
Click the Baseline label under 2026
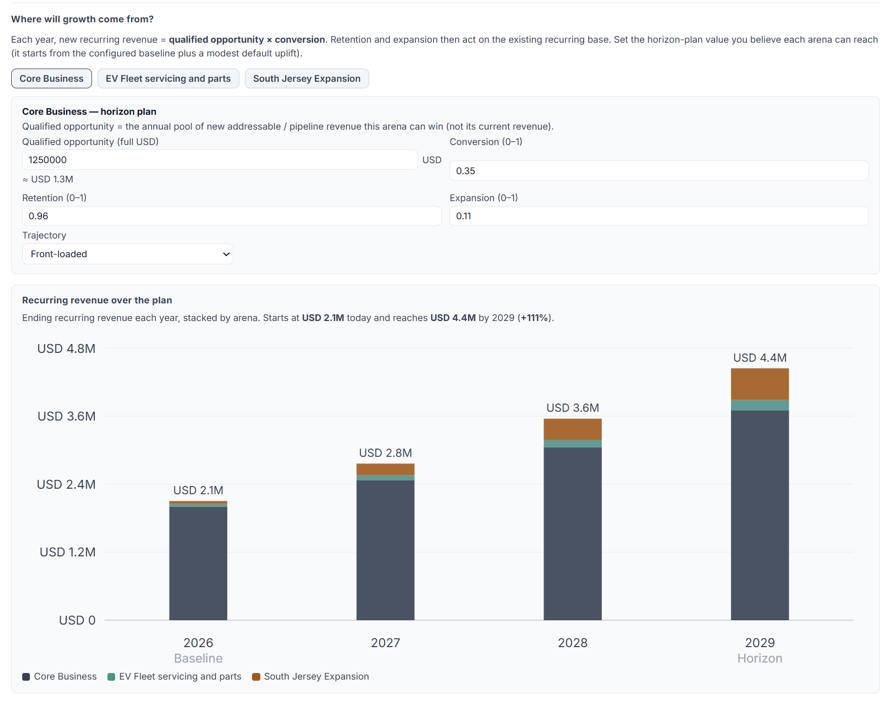tap(198, 659)
